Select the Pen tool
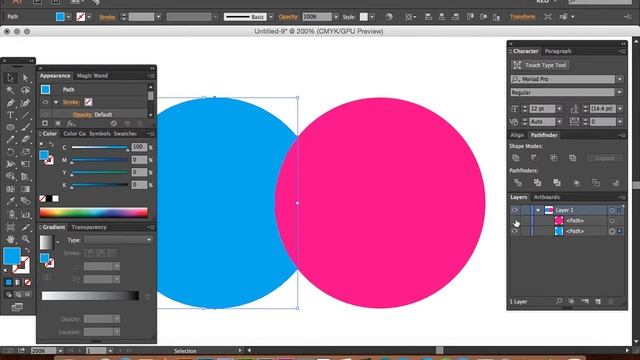640x360 pixels. [x=10, y=103]
